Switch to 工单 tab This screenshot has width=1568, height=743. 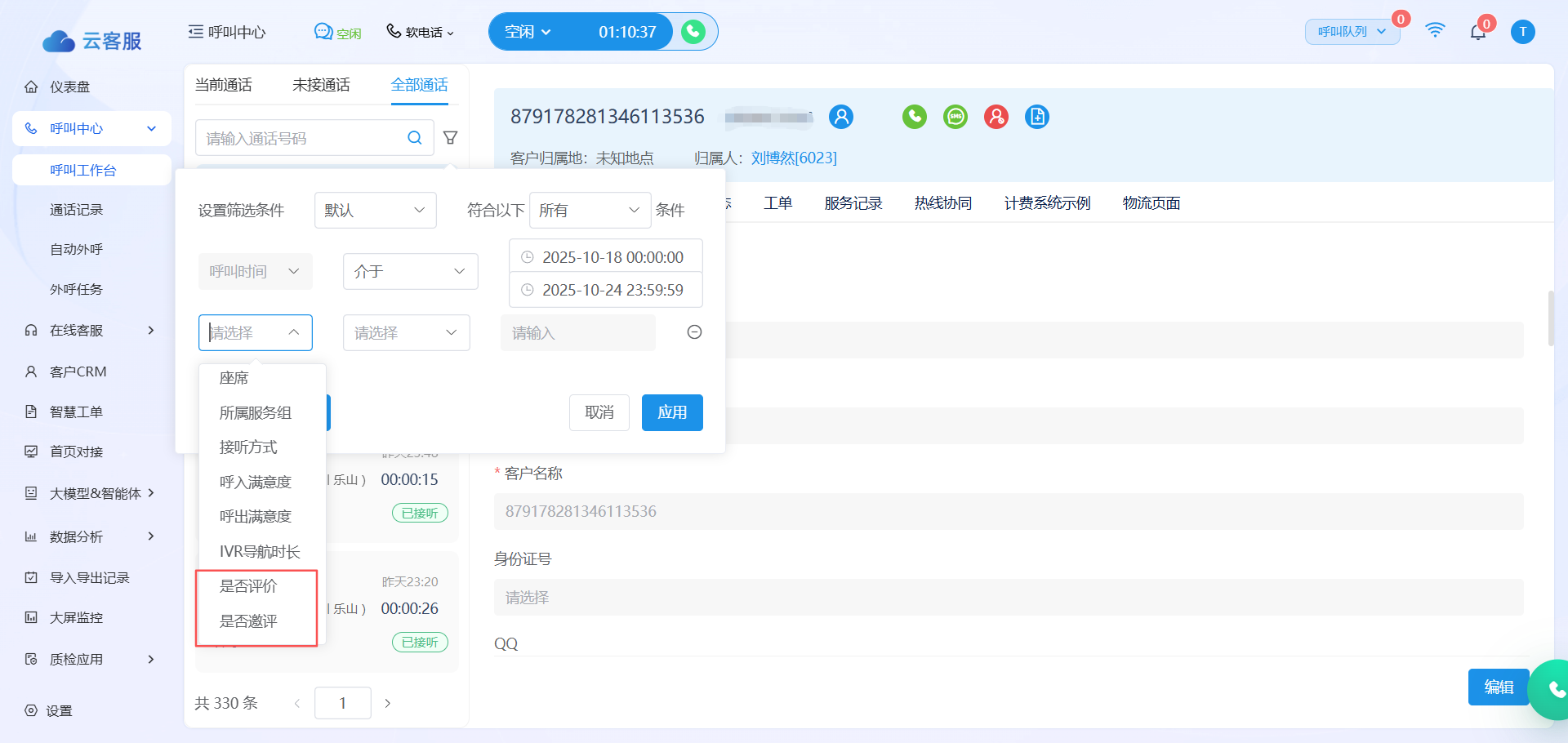point(777,203)
